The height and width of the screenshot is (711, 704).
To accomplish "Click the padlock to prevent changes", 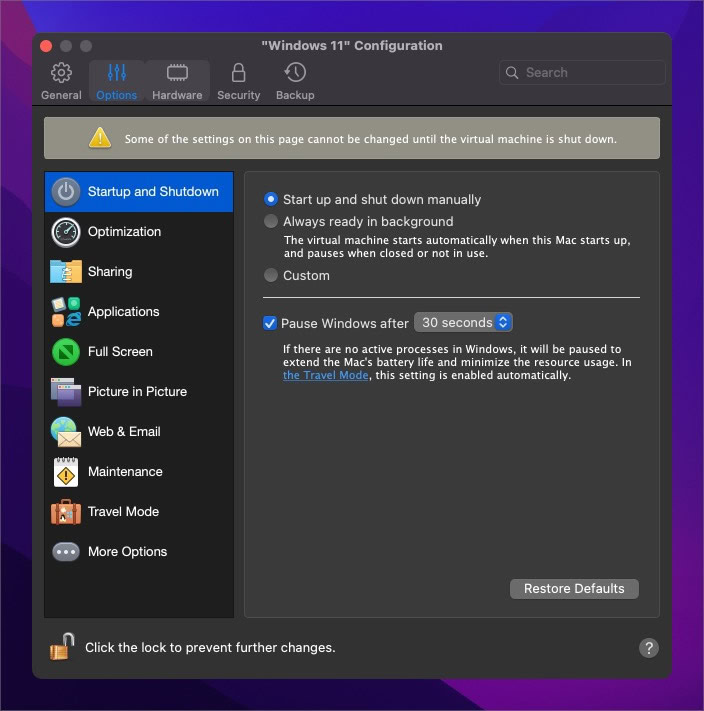I will tap(62, 647).
